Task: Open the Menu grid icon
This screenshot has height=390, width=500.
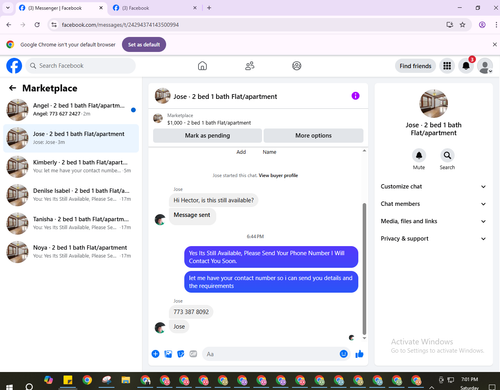Action: tap(447, 66)
